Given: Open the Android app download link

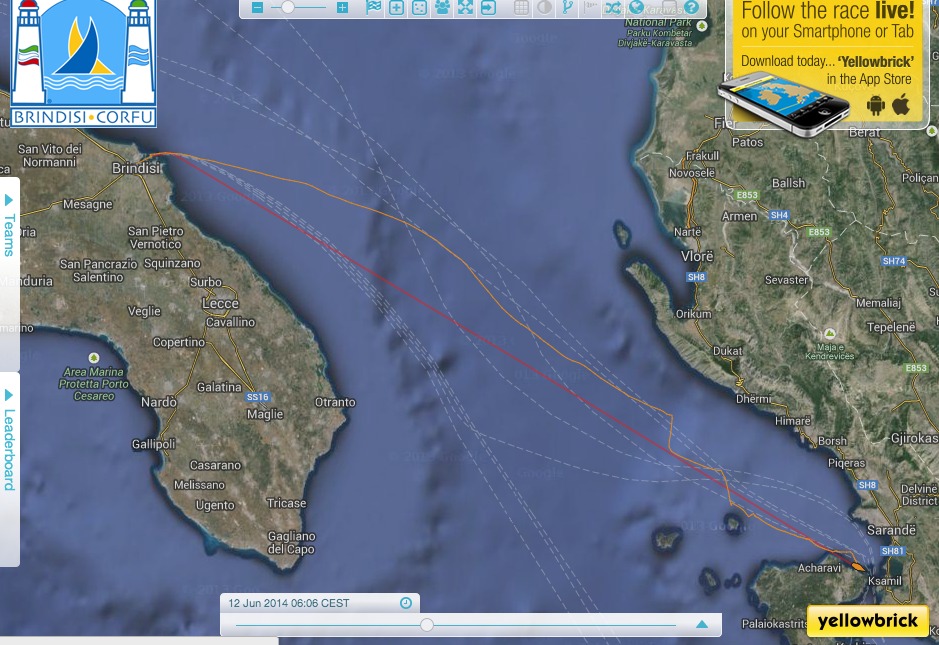Looking at the screenshot, I should [876, 105].
